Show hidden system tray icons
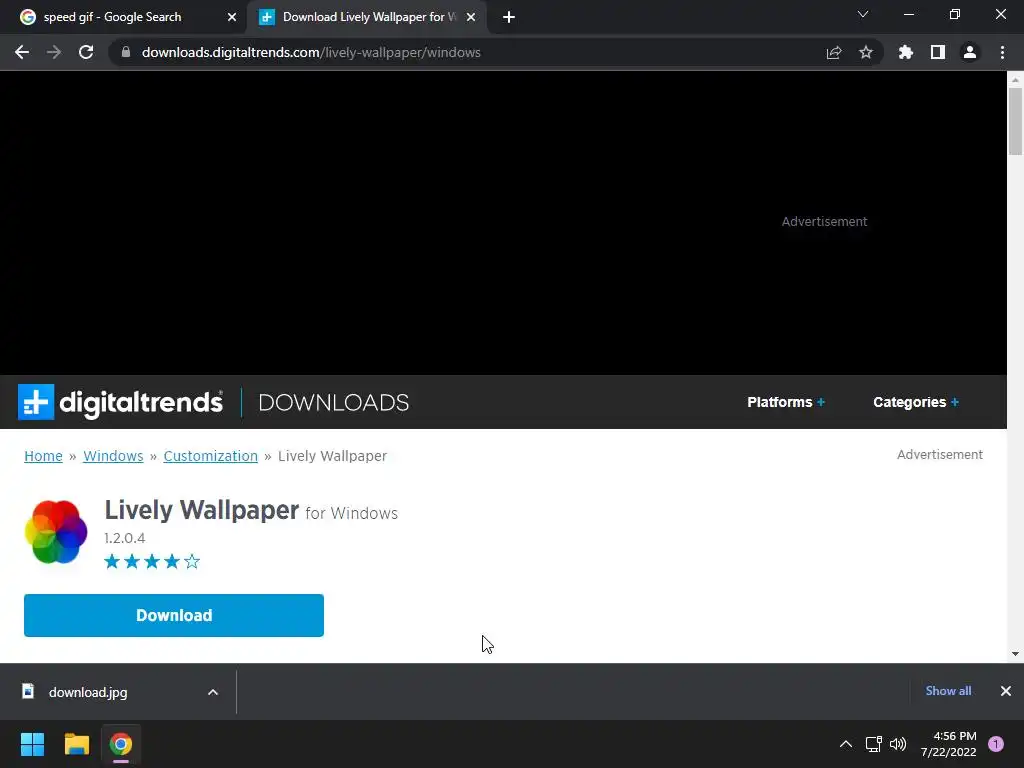Image resolution: width=1024 pixels, height=768 pixels. pyautogui.click(x=846, y=744)
